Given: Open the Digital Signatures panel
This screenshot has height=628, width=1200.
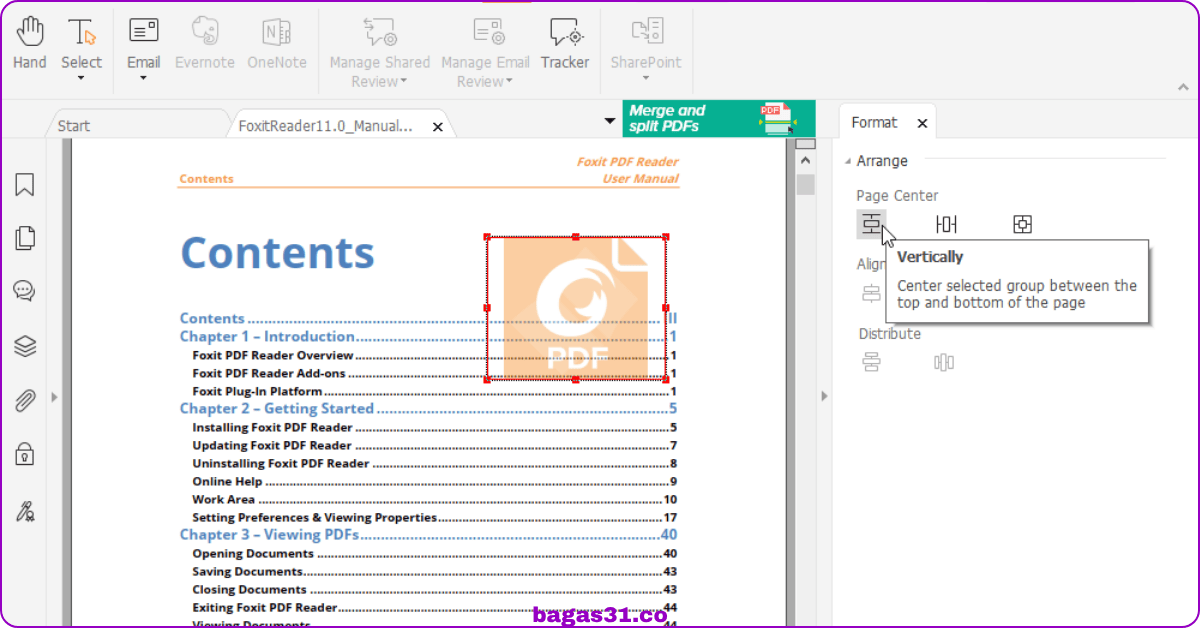Looking at the screenshot, I should [x=25, y=512].
